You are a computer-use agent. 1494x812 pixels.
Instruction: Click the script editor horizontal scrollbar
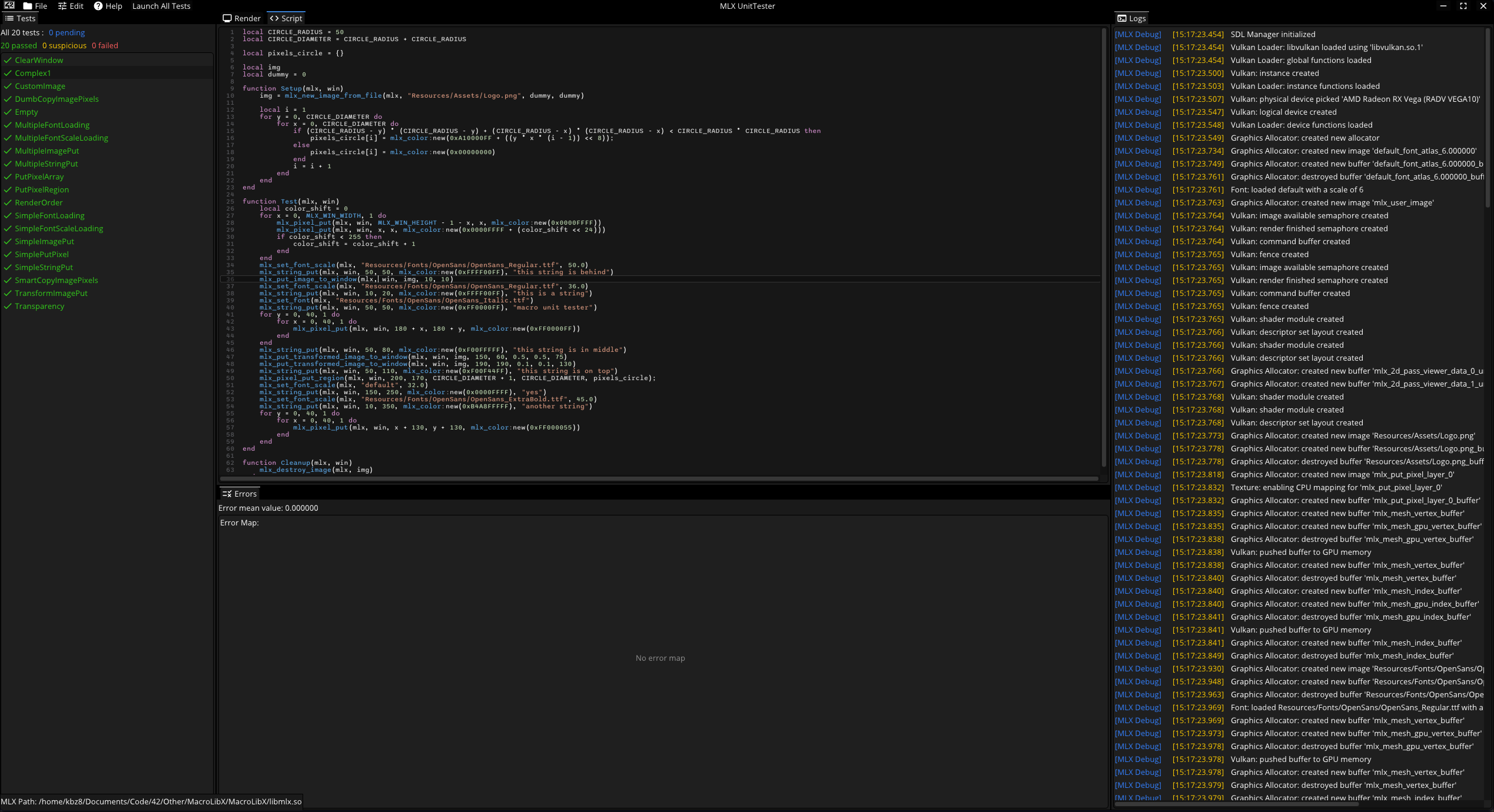659,478
